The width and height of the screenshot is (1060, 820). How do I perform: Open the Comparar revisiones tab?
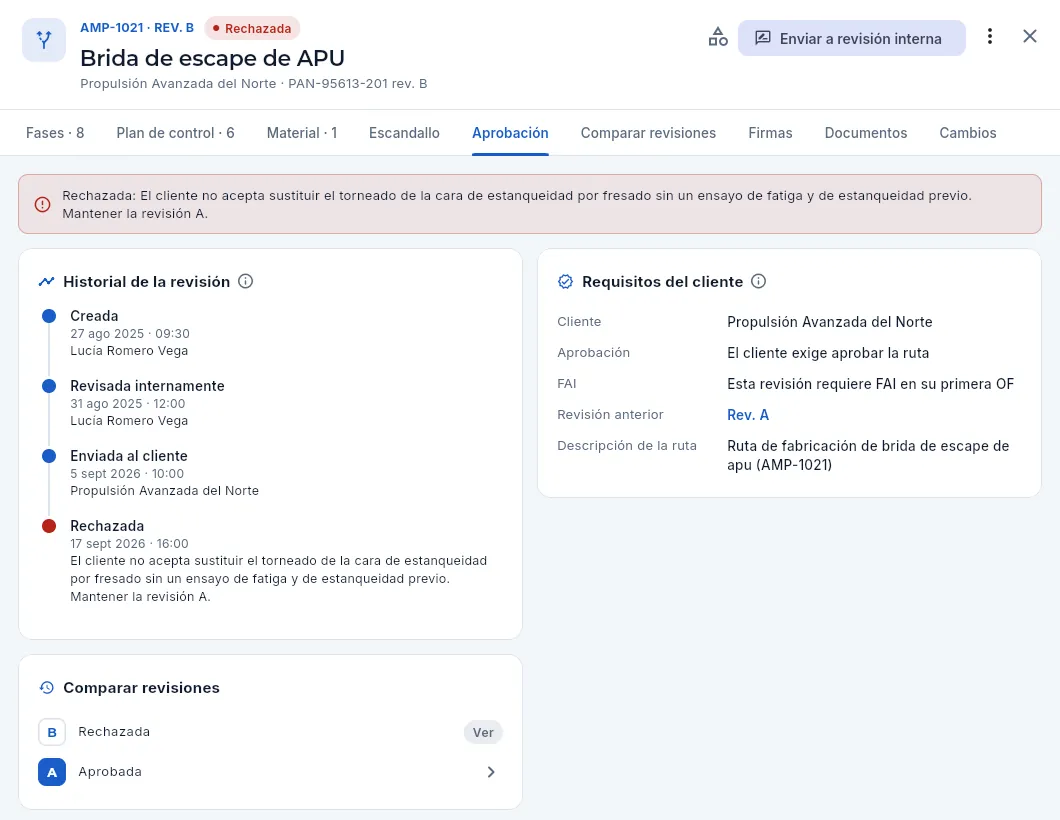coord(648,133)
